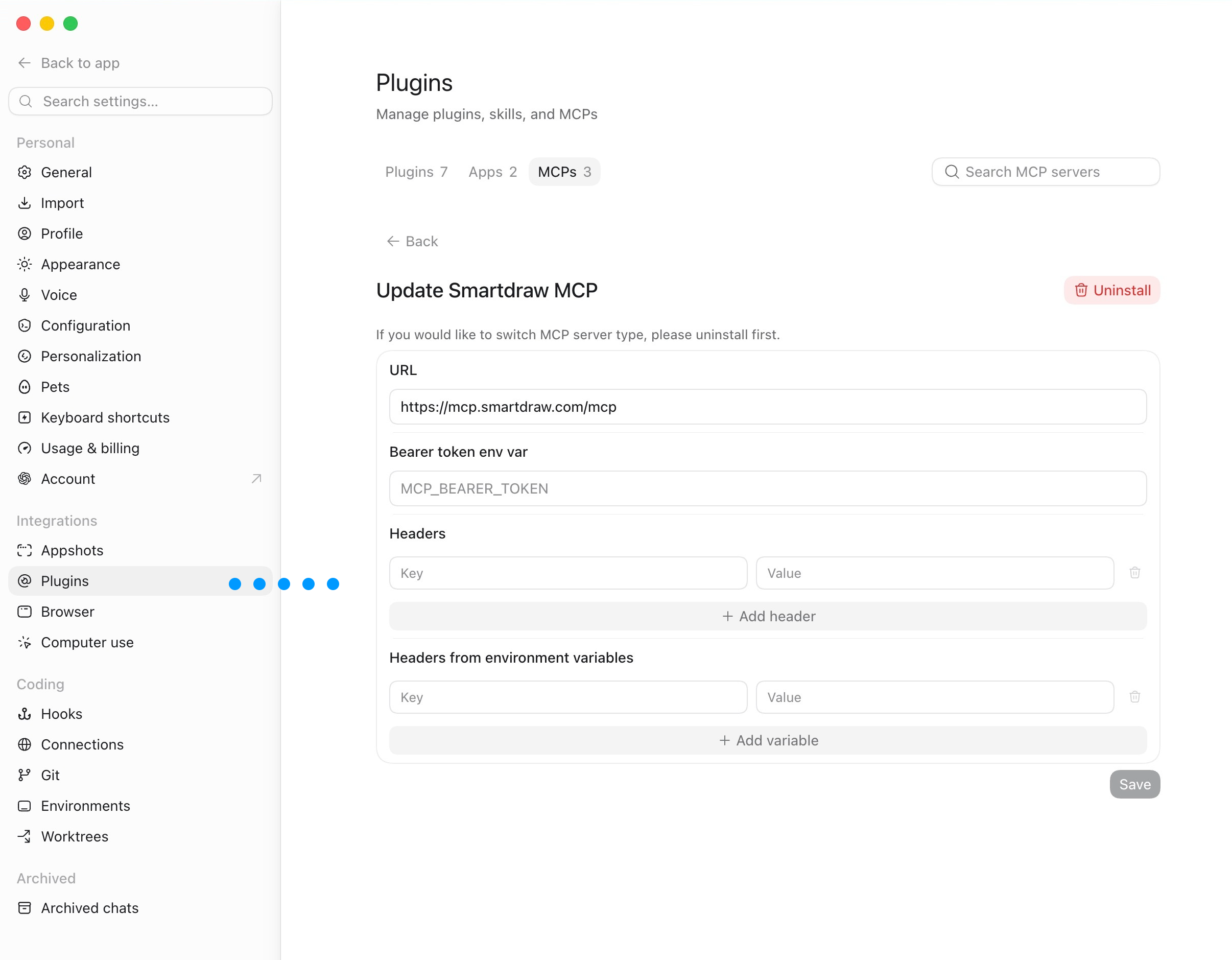Viewport: 1232px width, 960px height.
Task: Open Keyboard shortcuts settings
Action: click(x=140, y=417)
